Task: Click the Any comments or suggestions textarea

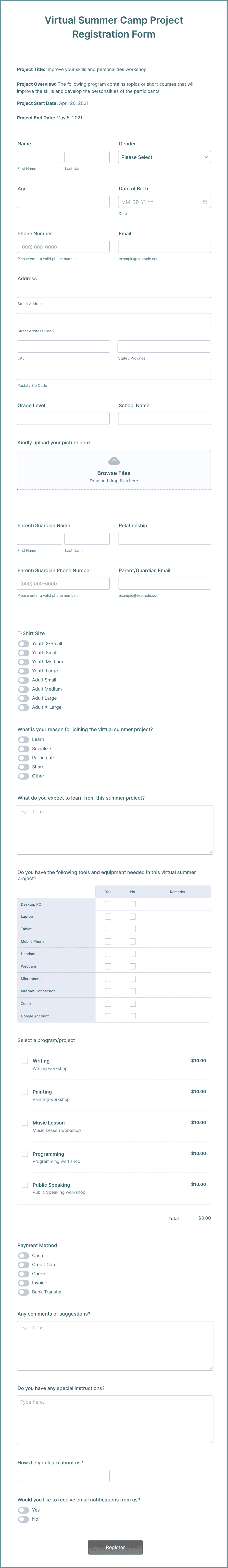Action: 115,1345
